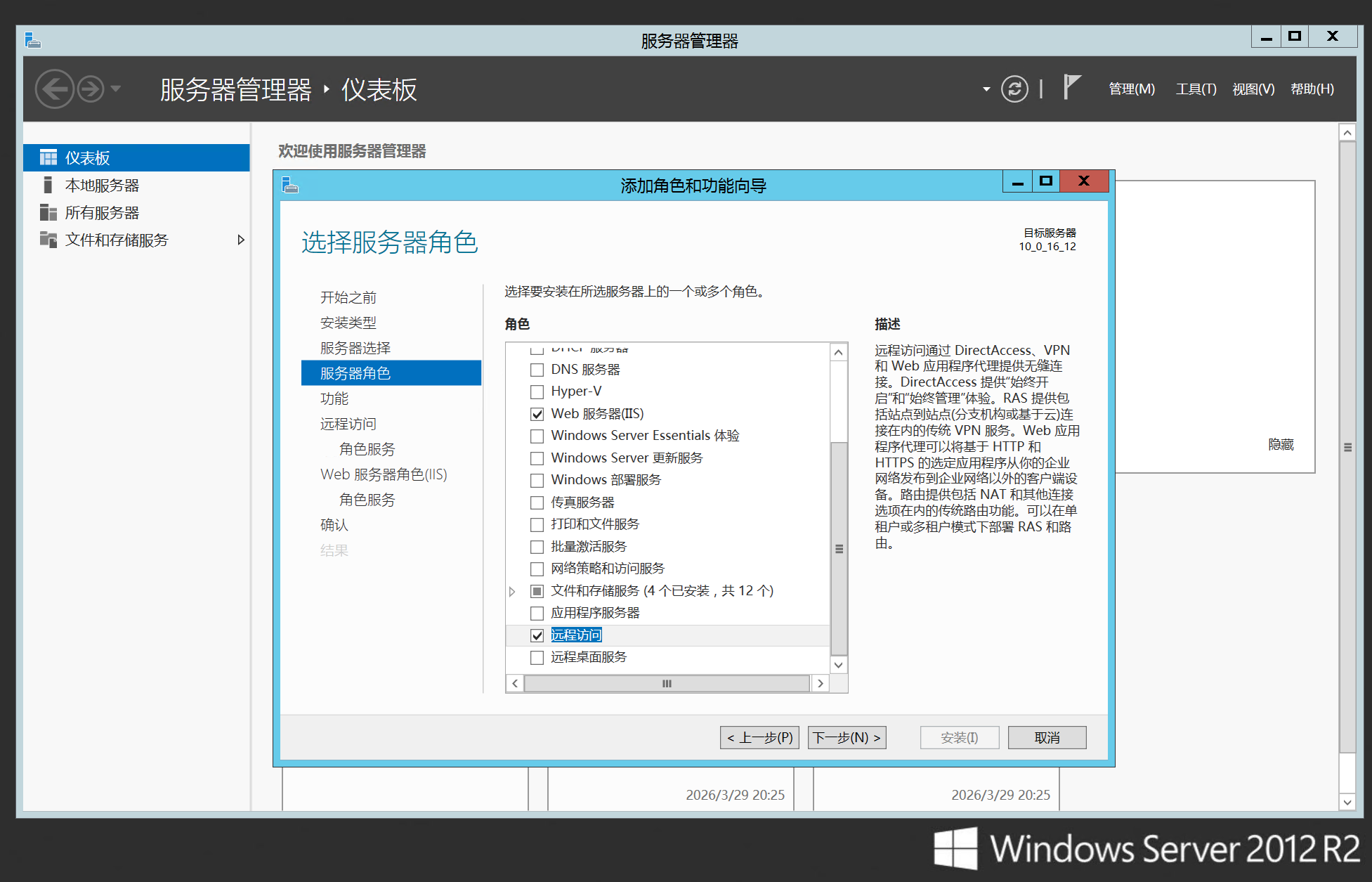
Task: Click the 下一步(N) button
Action: tap(847, 737)
